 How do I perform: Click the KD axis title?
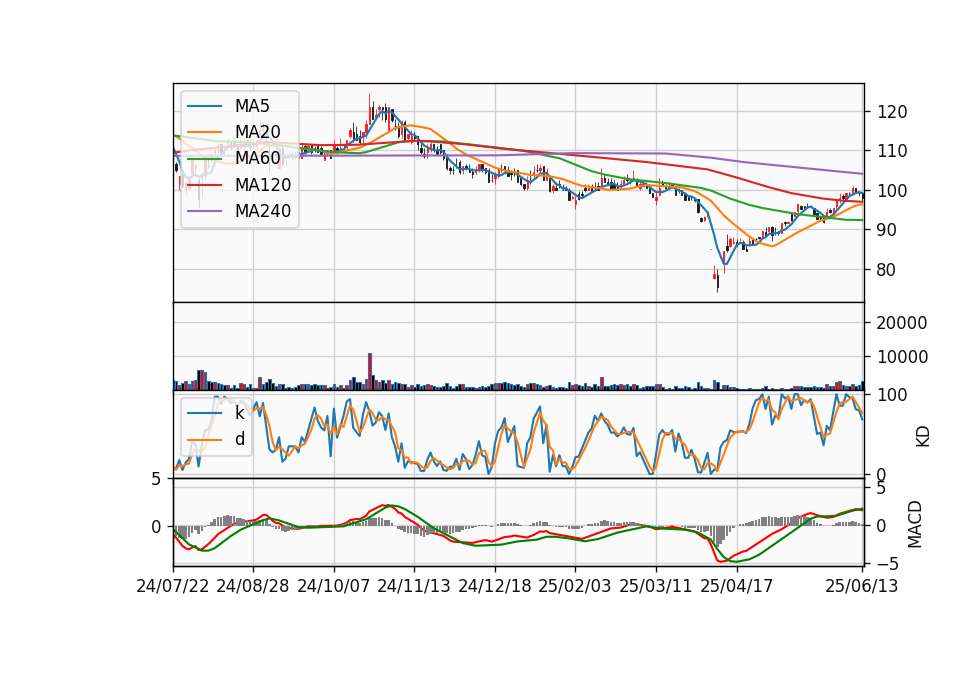tap(923, 436)
